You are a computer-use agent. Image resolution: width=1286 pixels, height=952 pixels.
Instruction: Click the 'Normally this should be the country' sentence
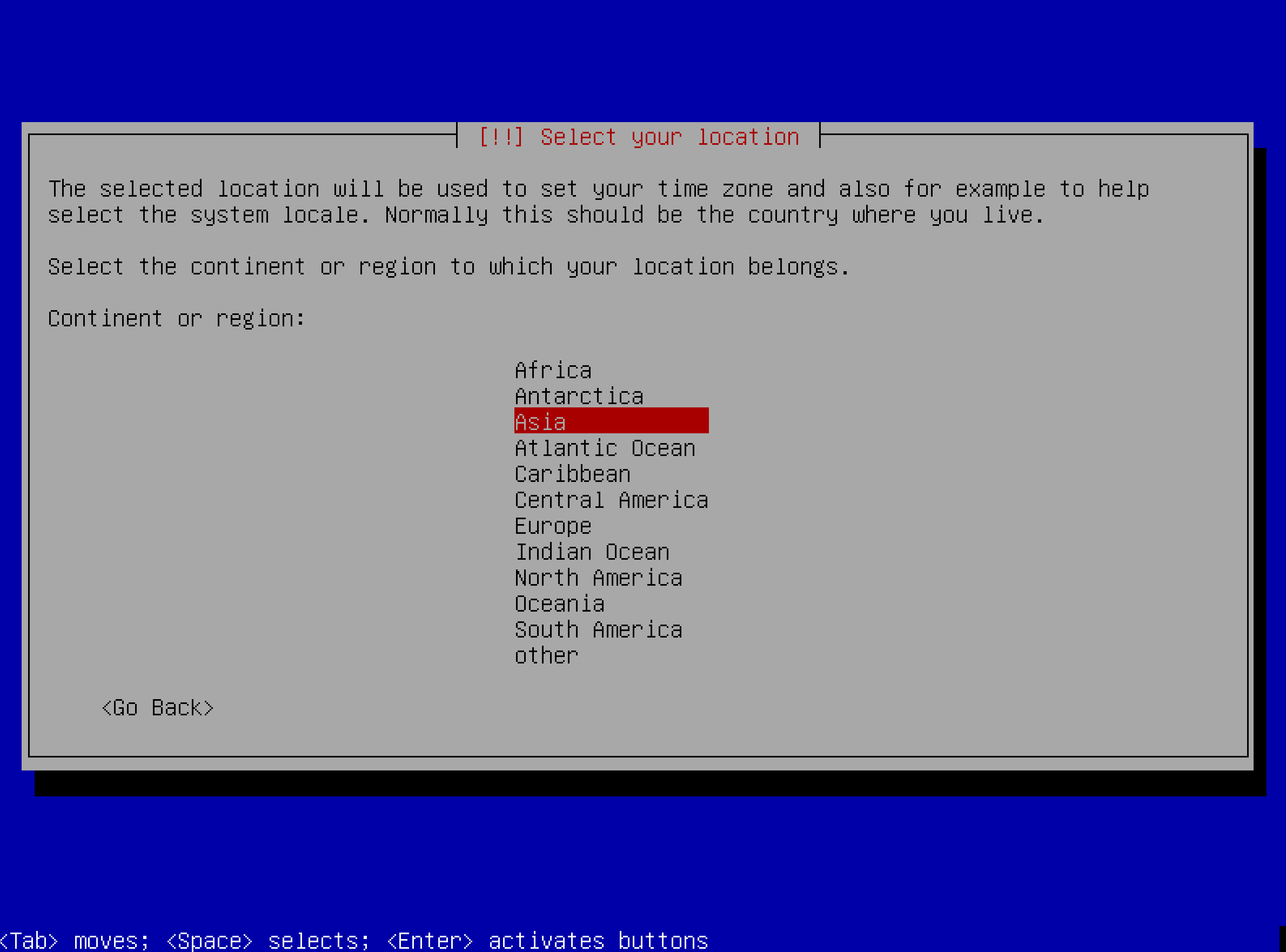[714, 215]
